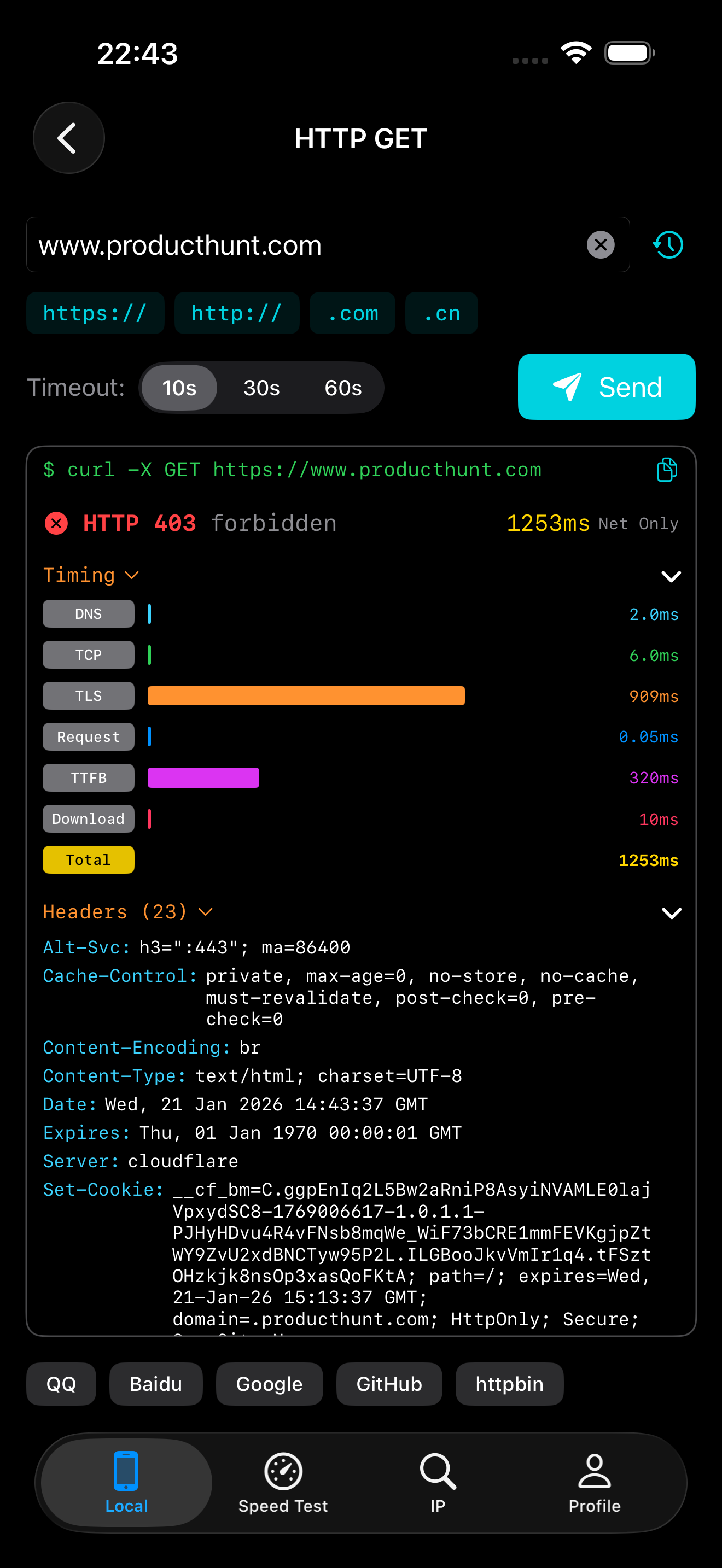The height and width of the screenshot is (1568, 722).
Task: Tap the yellow Total label
Action: pos(88,859)
